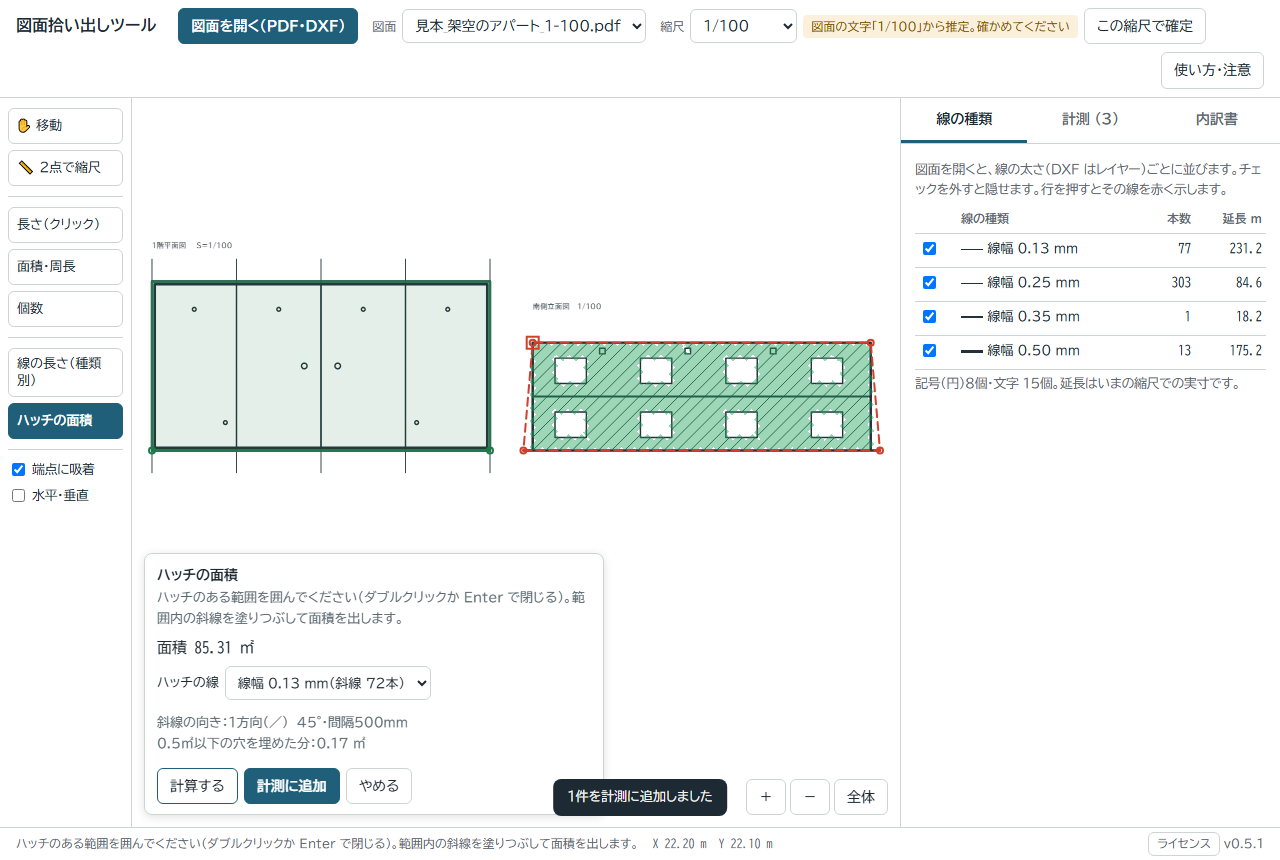Select the 長さ(クリック) tool
Screen dimensions: 1280x860
click(65, 225)
